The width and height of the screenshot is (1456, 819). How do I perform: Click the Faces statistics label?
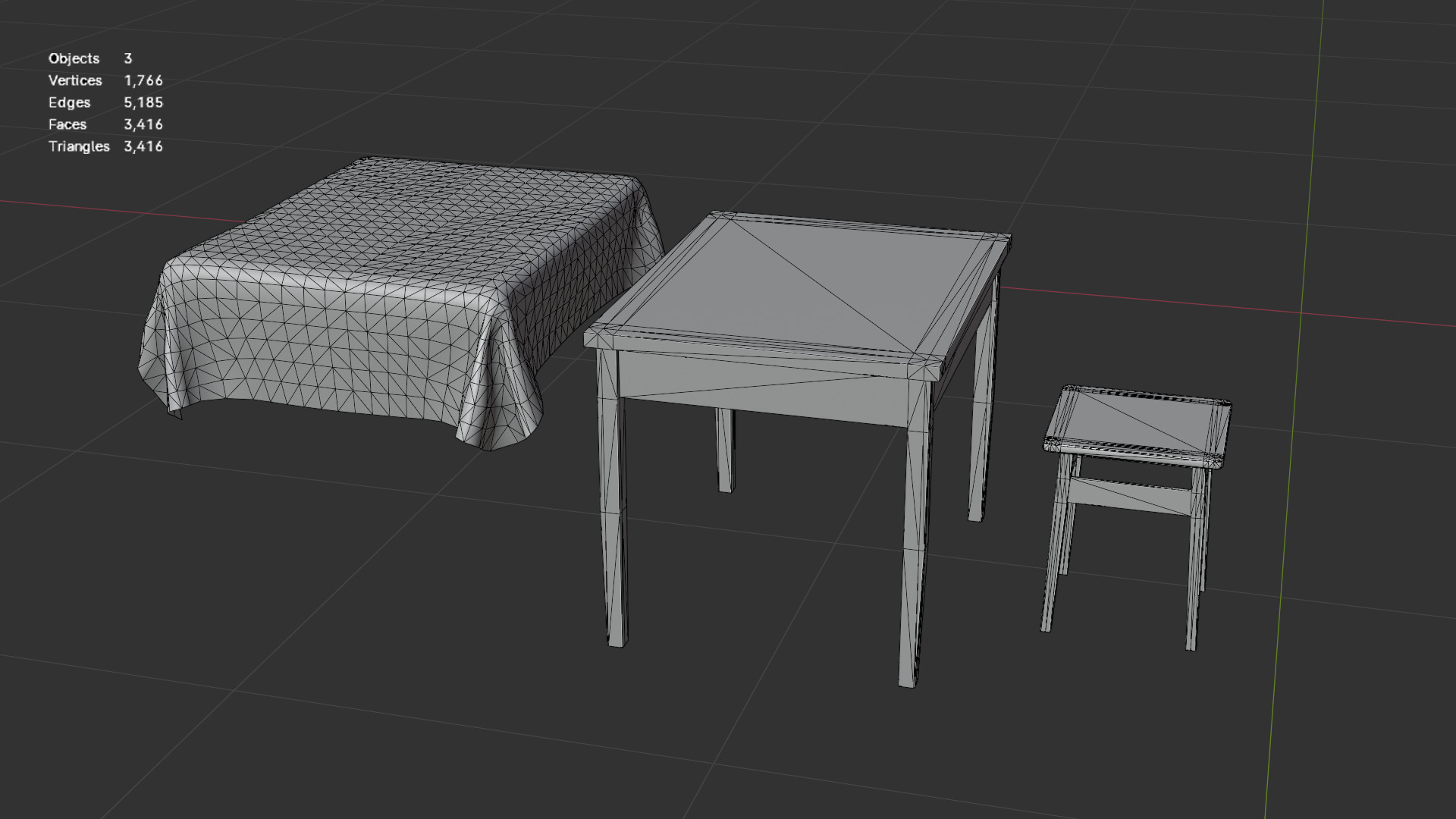point(67,124)
